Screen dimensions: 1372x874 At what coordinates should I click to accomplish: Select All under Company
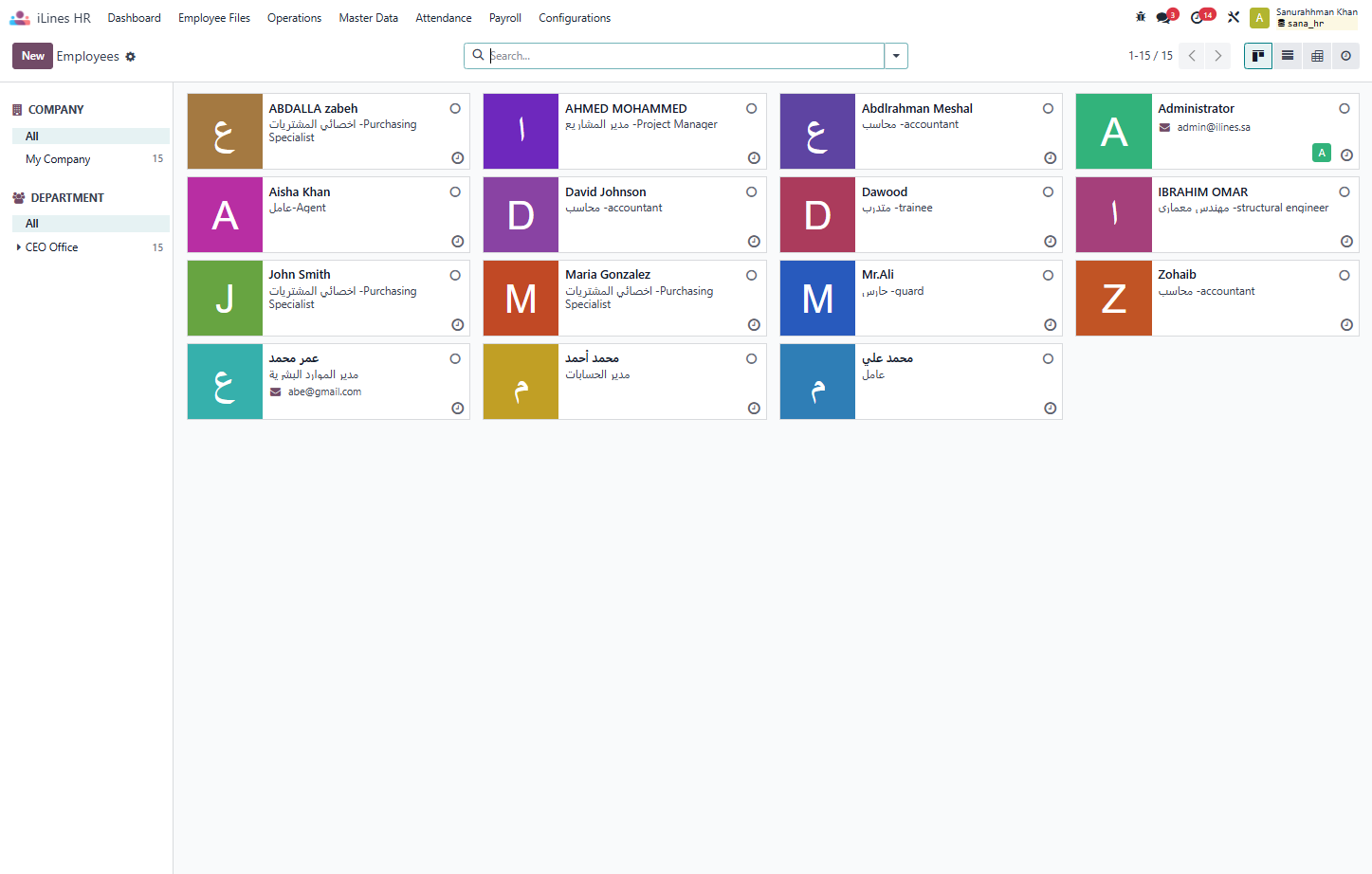91,137
